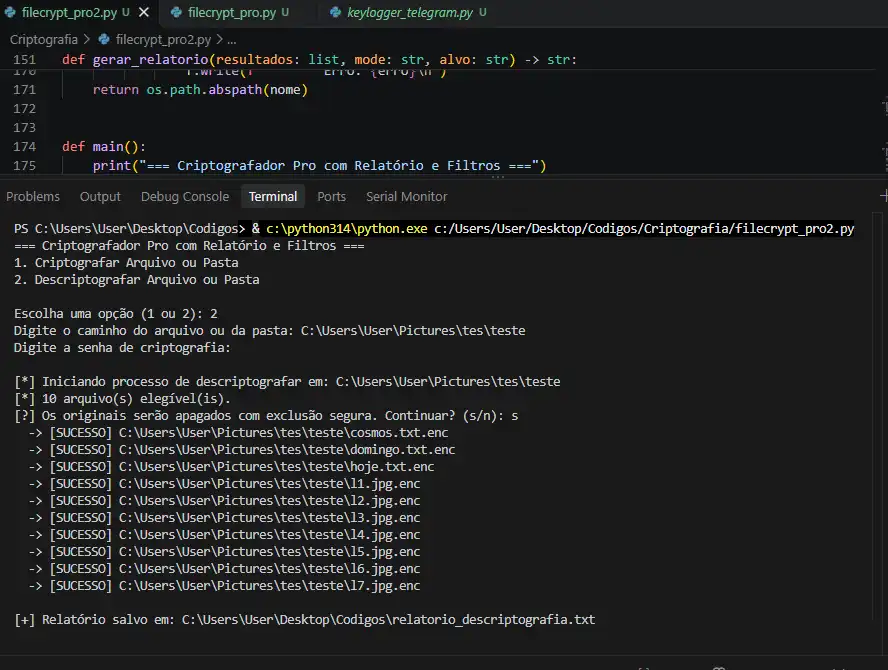Click line number 174 in the gutter
This screenshot has height=670, width=888.
(24, 147)
